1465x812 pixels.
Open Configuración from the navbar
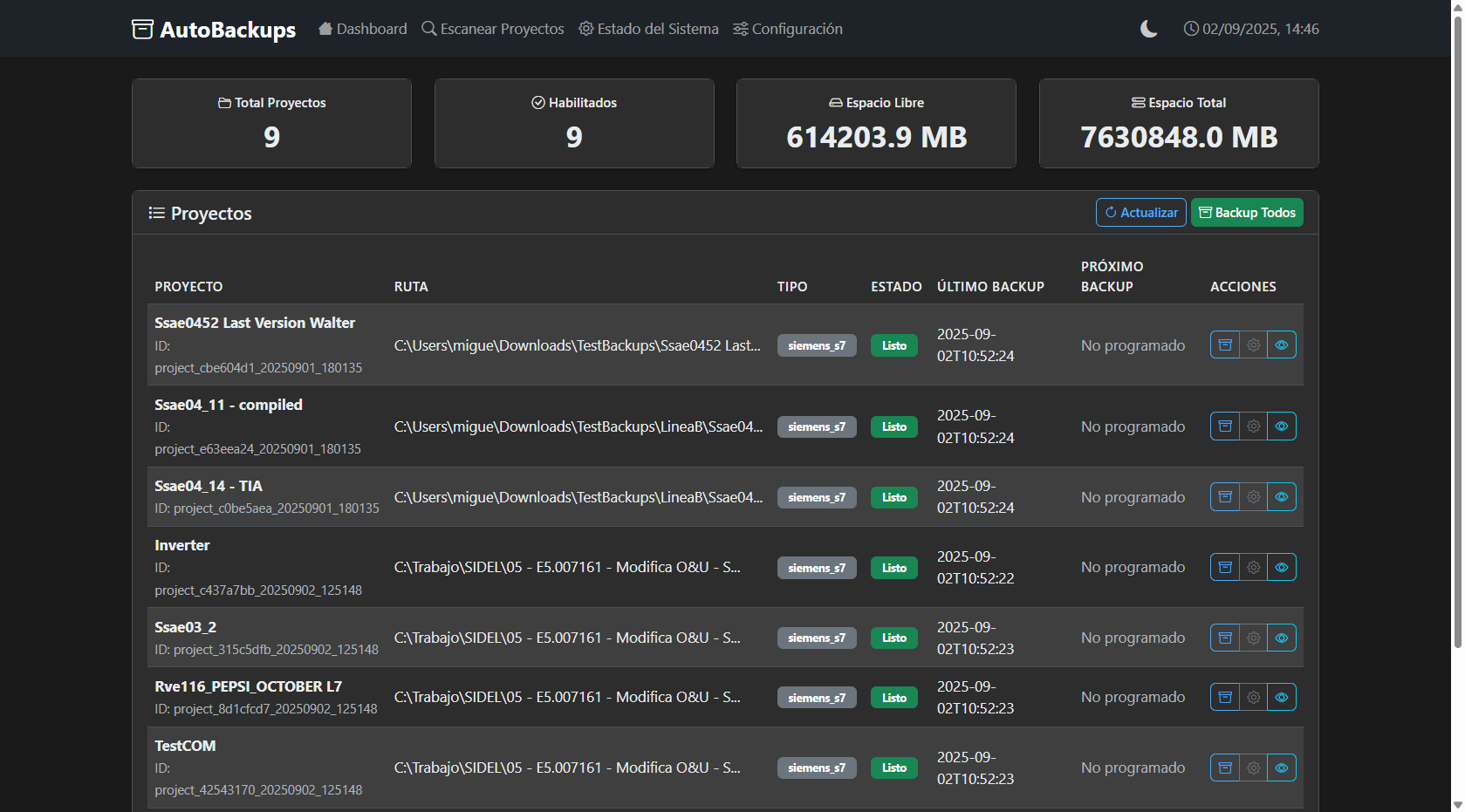coord(788,29)
